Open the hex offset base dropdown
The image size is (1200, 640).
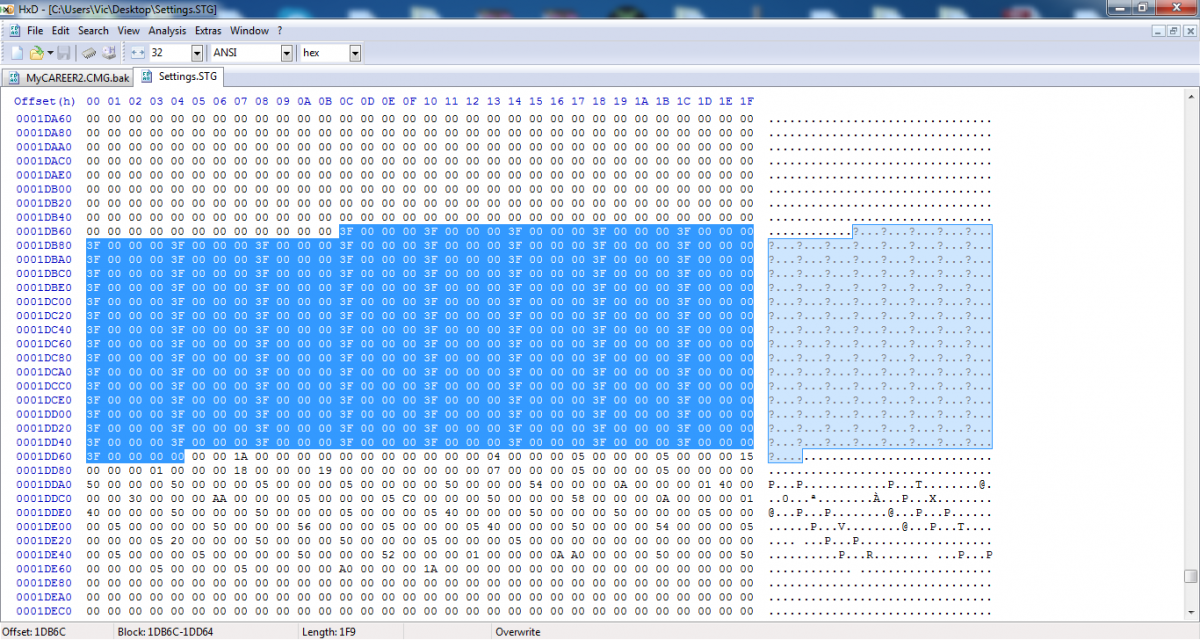pos(354,52)
